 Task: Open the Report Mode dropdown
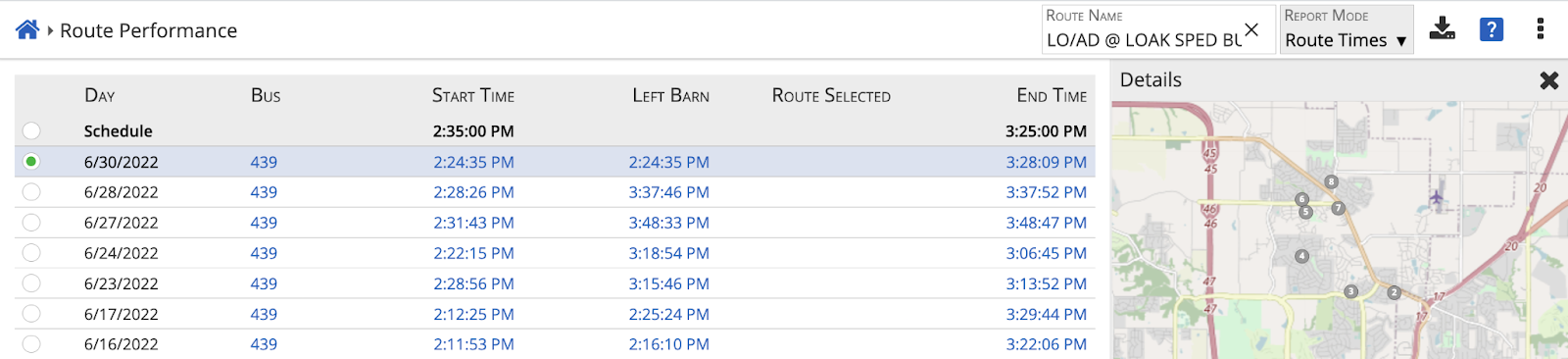coord(1346,29)
